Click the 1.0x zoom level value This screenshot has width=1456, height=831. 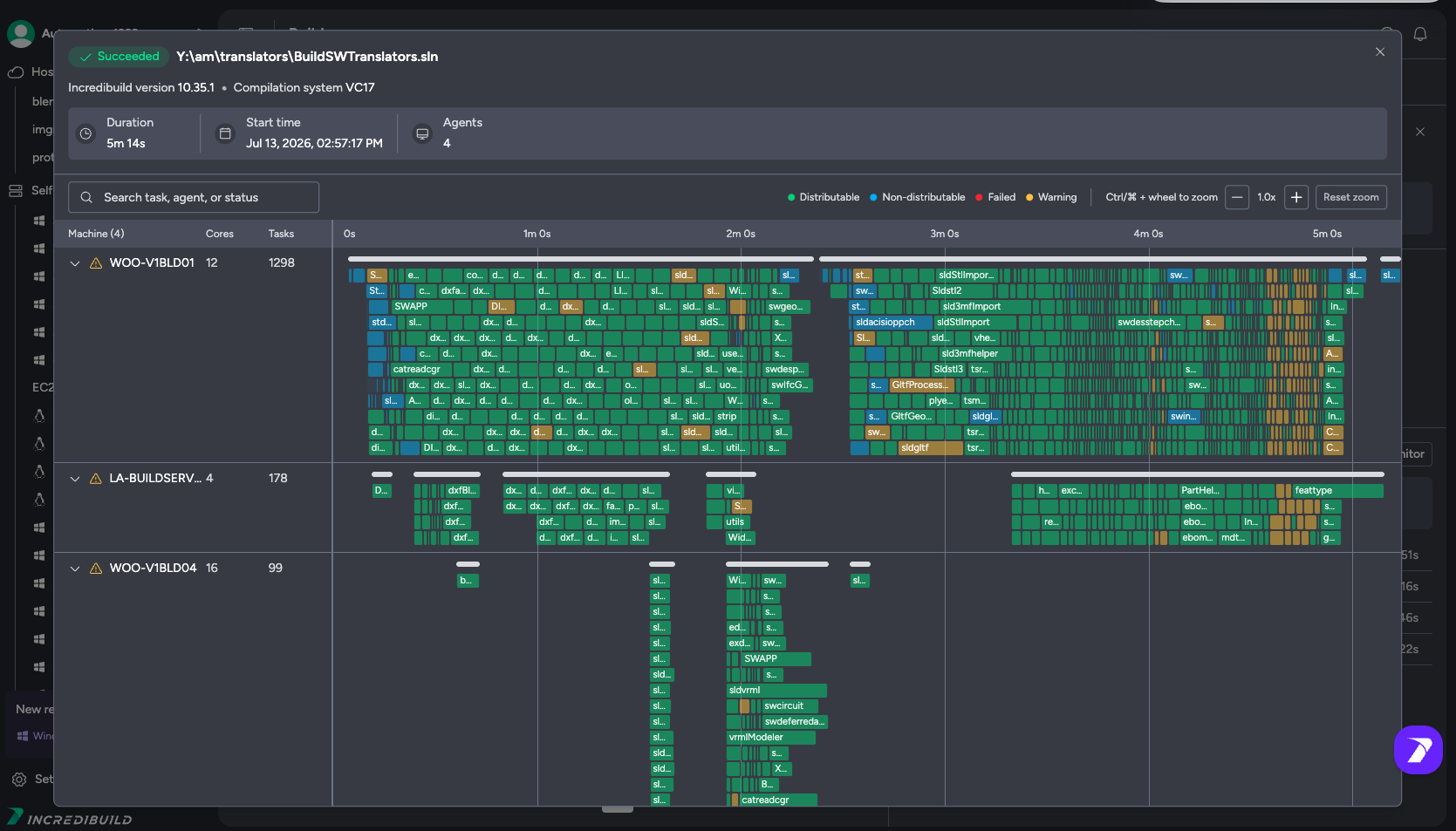pyautogui.click(x=1267, y=198)
